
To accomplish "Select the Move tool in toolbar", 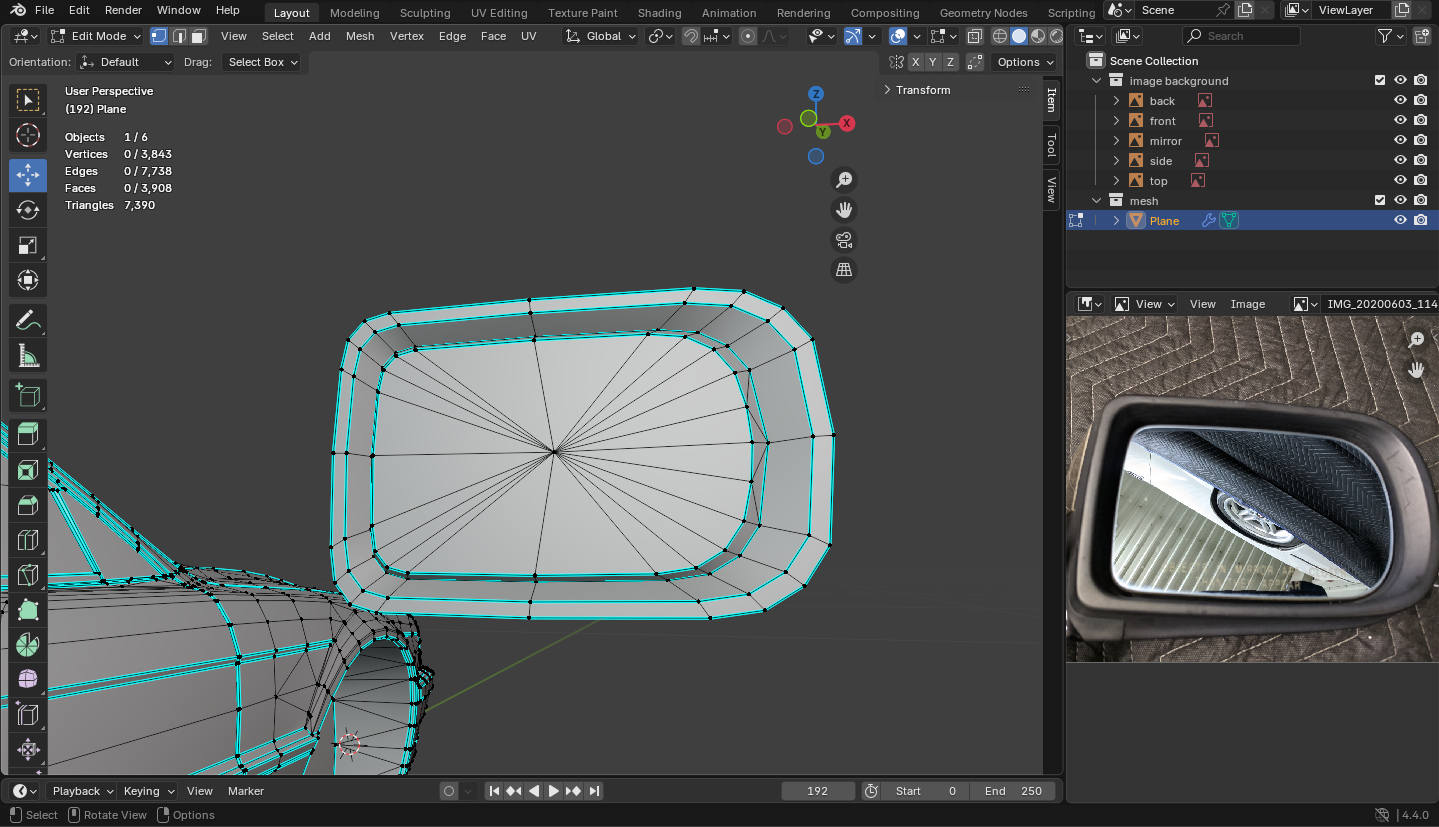I will click(28, 175).
